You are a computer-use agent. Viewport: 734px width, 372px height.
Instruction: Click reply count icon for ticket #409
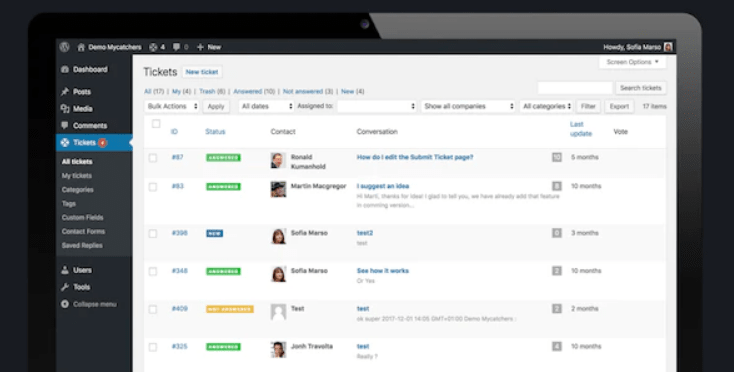(557, 309)
